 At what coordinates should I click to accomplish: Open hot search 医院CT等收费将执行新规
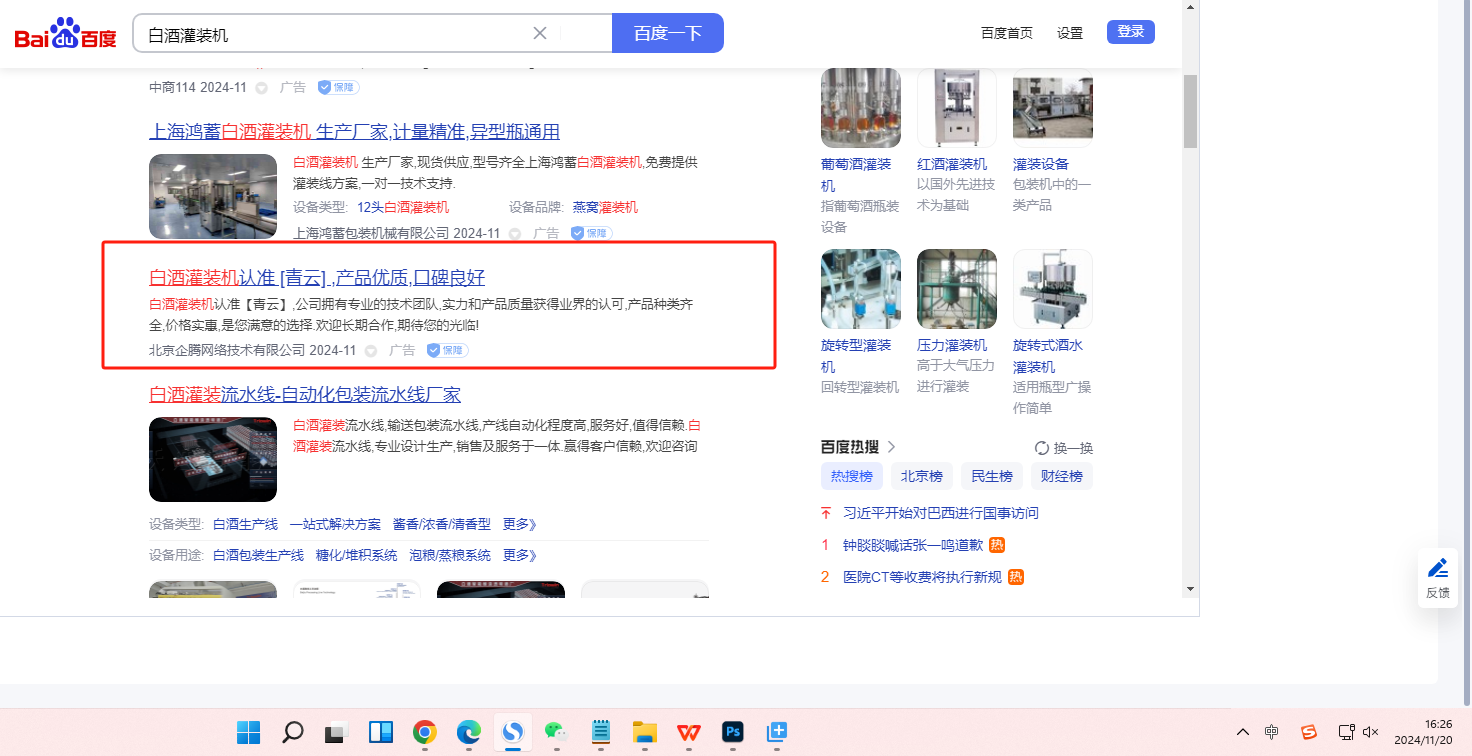[922, 577]
